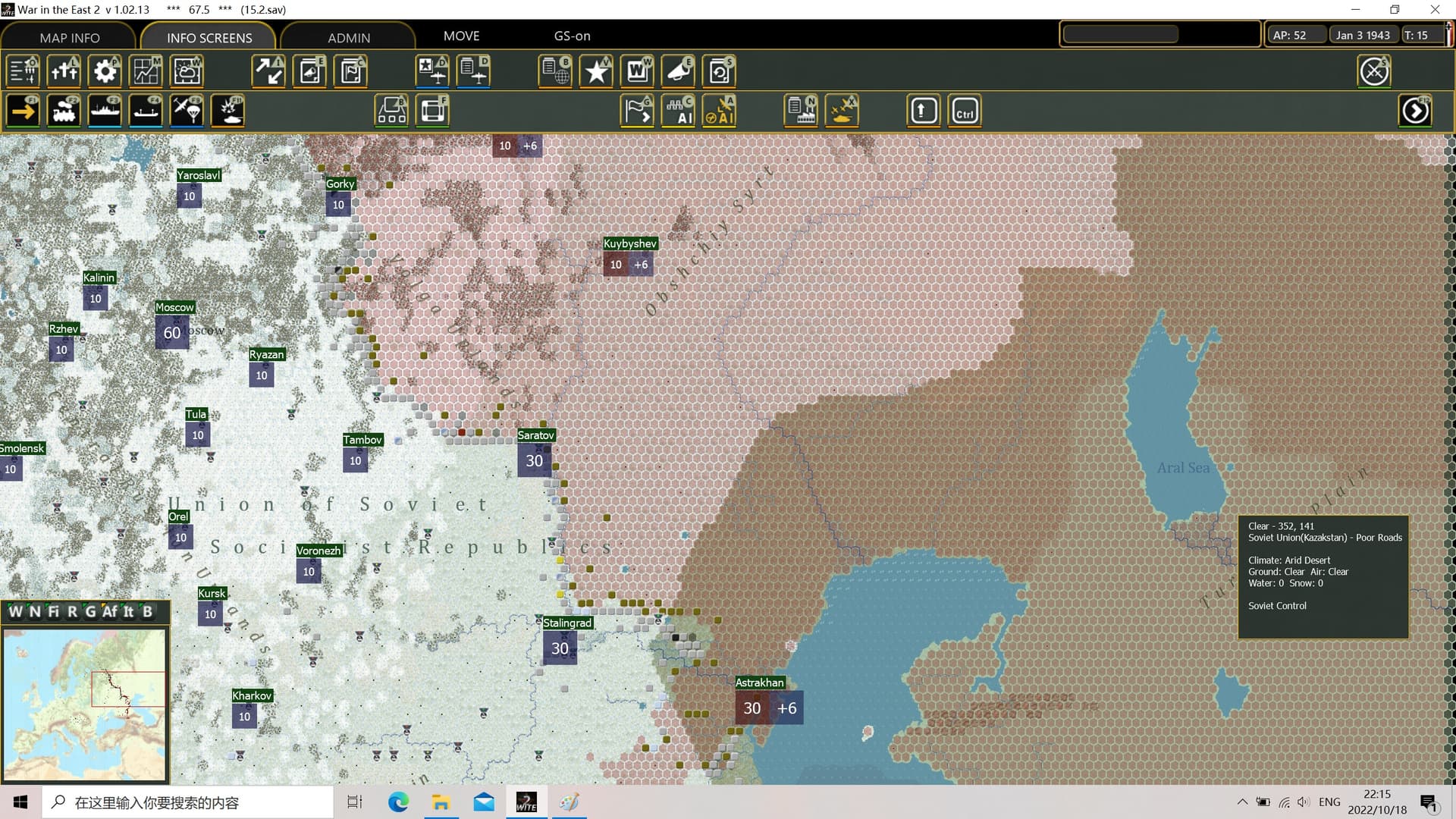
Task: Open the W document icon
Action: [x=637, y=71]
